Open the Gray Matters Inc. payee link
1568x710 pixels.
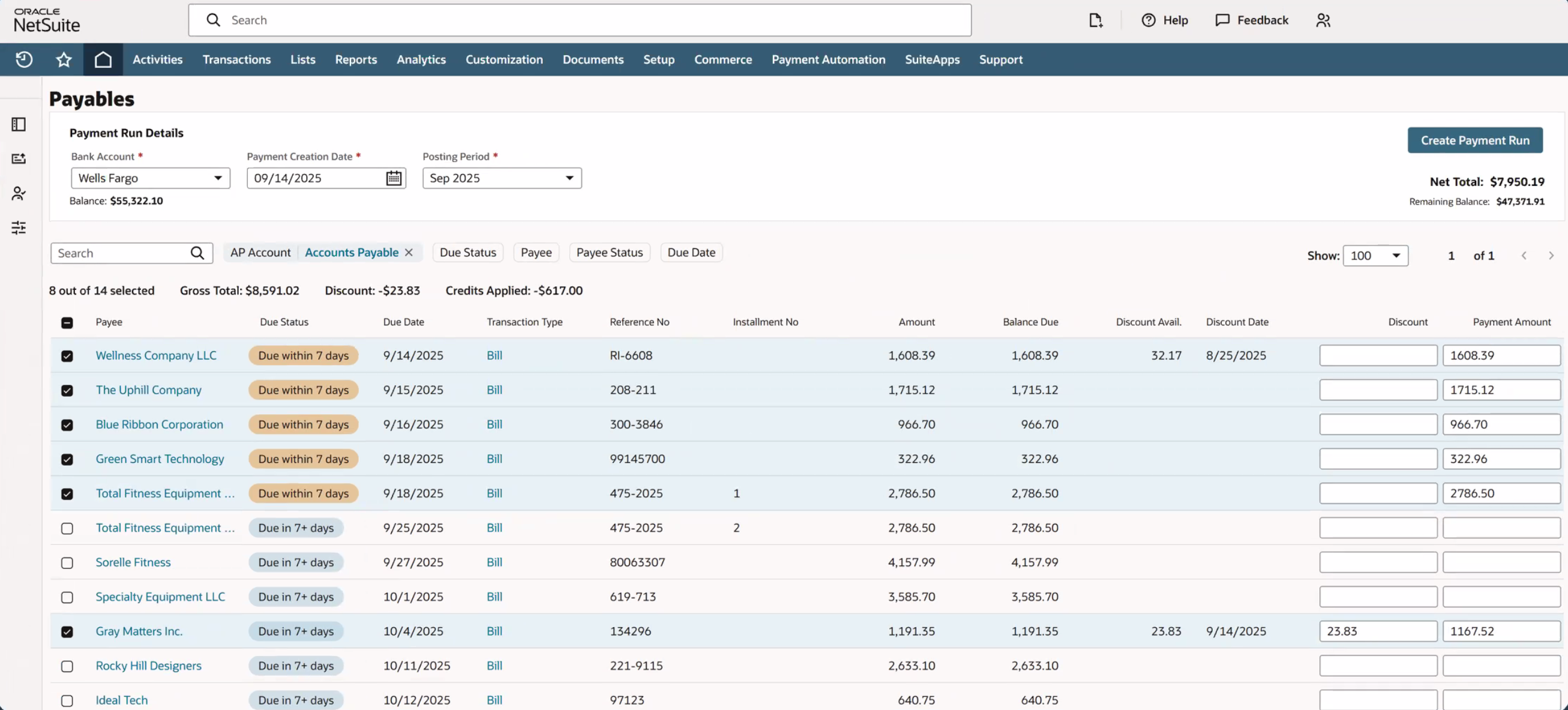tap(139, 631)
